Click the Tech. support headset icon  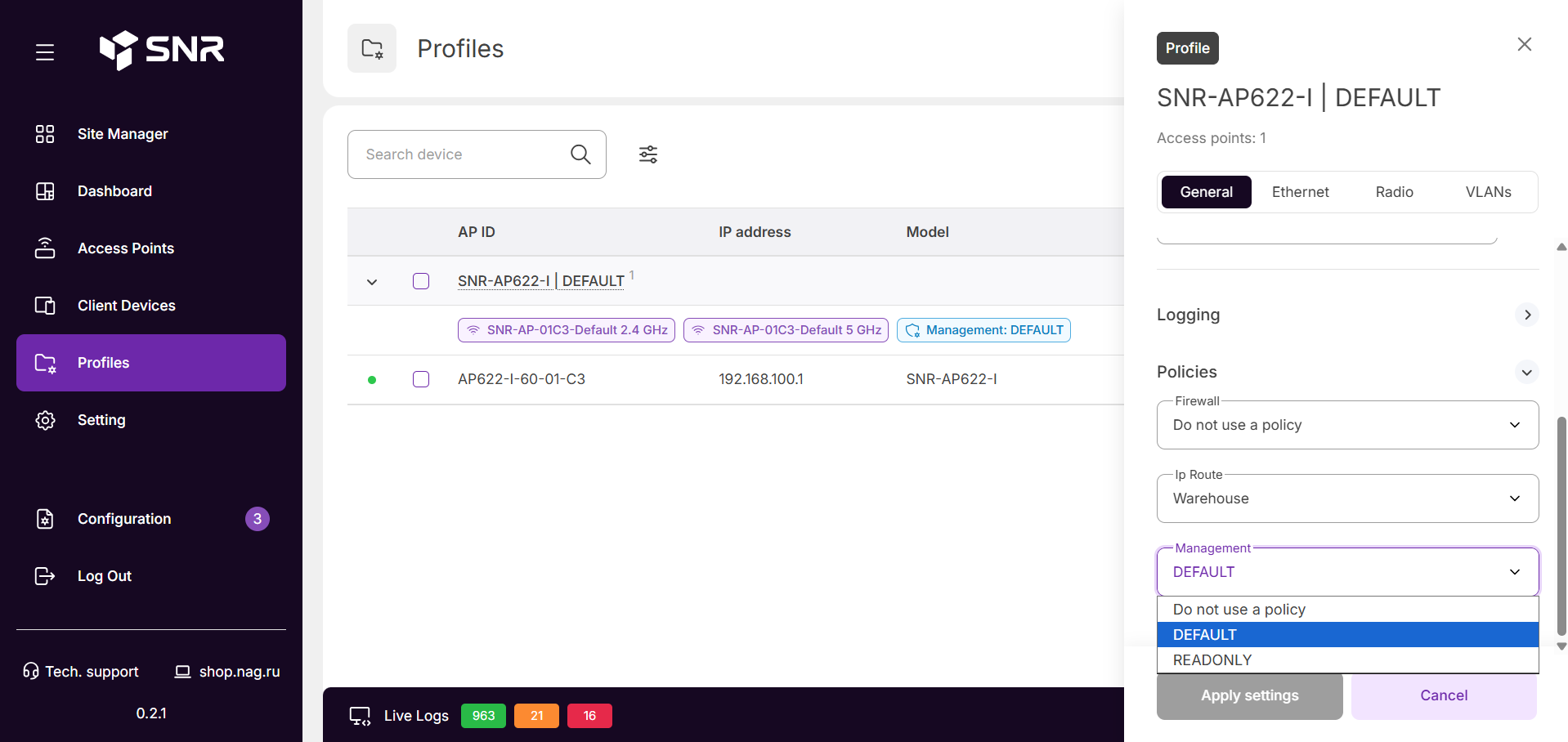(31, 671)
